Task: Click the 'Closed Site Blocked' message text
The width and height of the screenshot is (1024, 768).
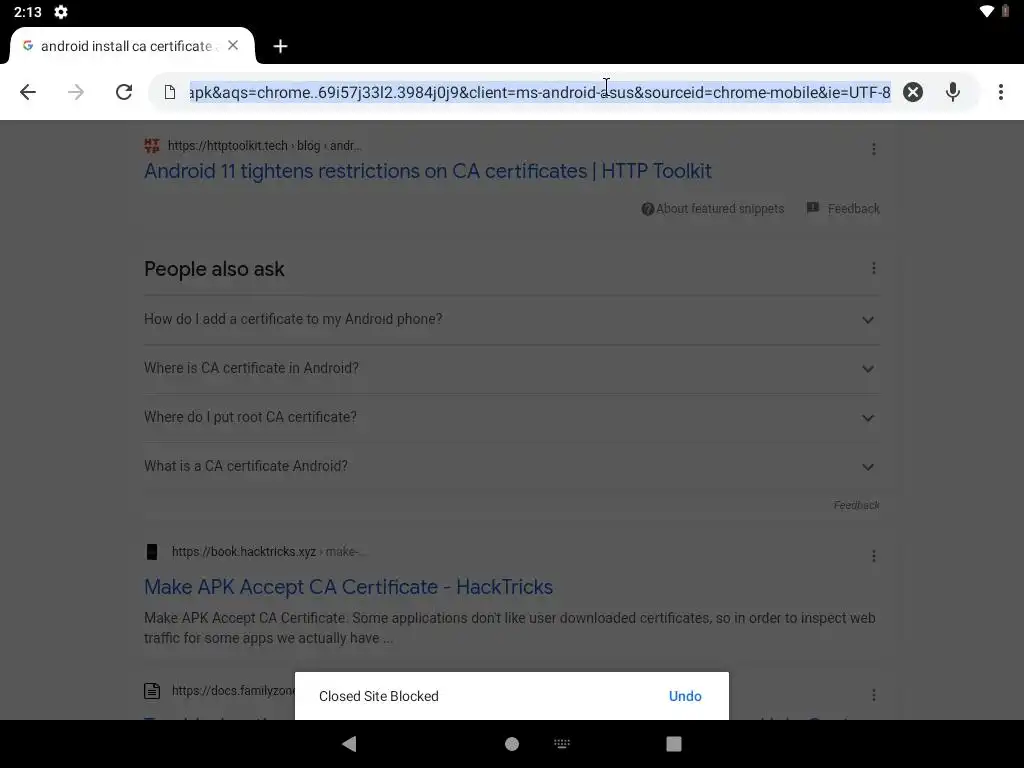Action: pos(379,696)
